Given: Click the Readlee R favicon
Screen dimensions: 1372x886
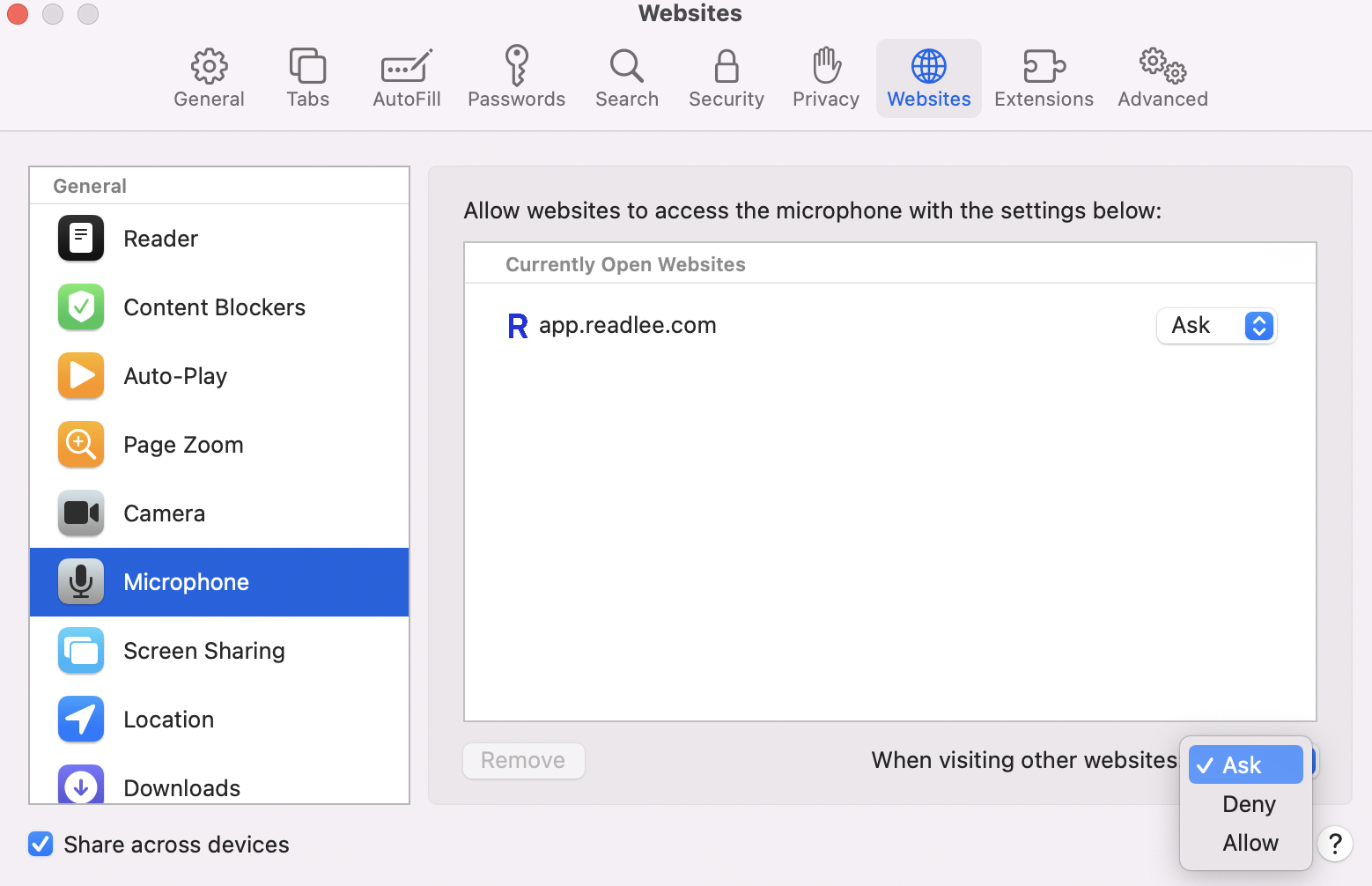Looking at the screenshot, I should pyautogui.click(x=518, y=326).
